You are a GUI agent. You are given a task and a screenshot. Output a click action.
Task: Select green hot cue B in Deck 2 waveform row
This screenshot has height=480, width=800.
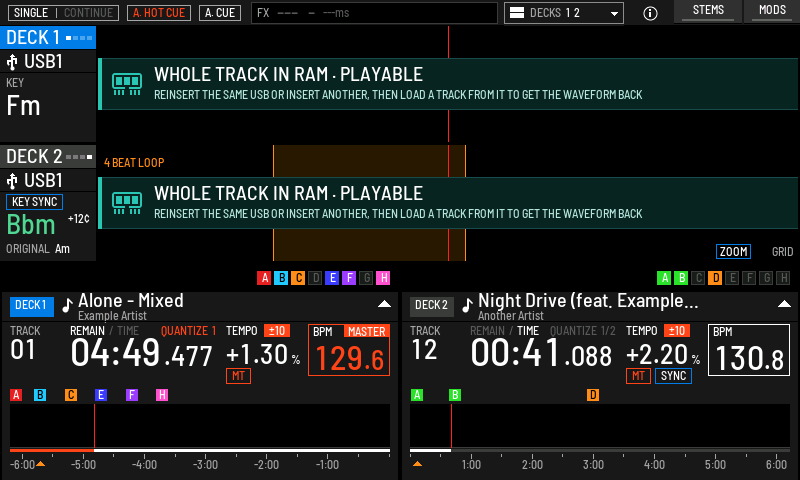click(681, 278)
